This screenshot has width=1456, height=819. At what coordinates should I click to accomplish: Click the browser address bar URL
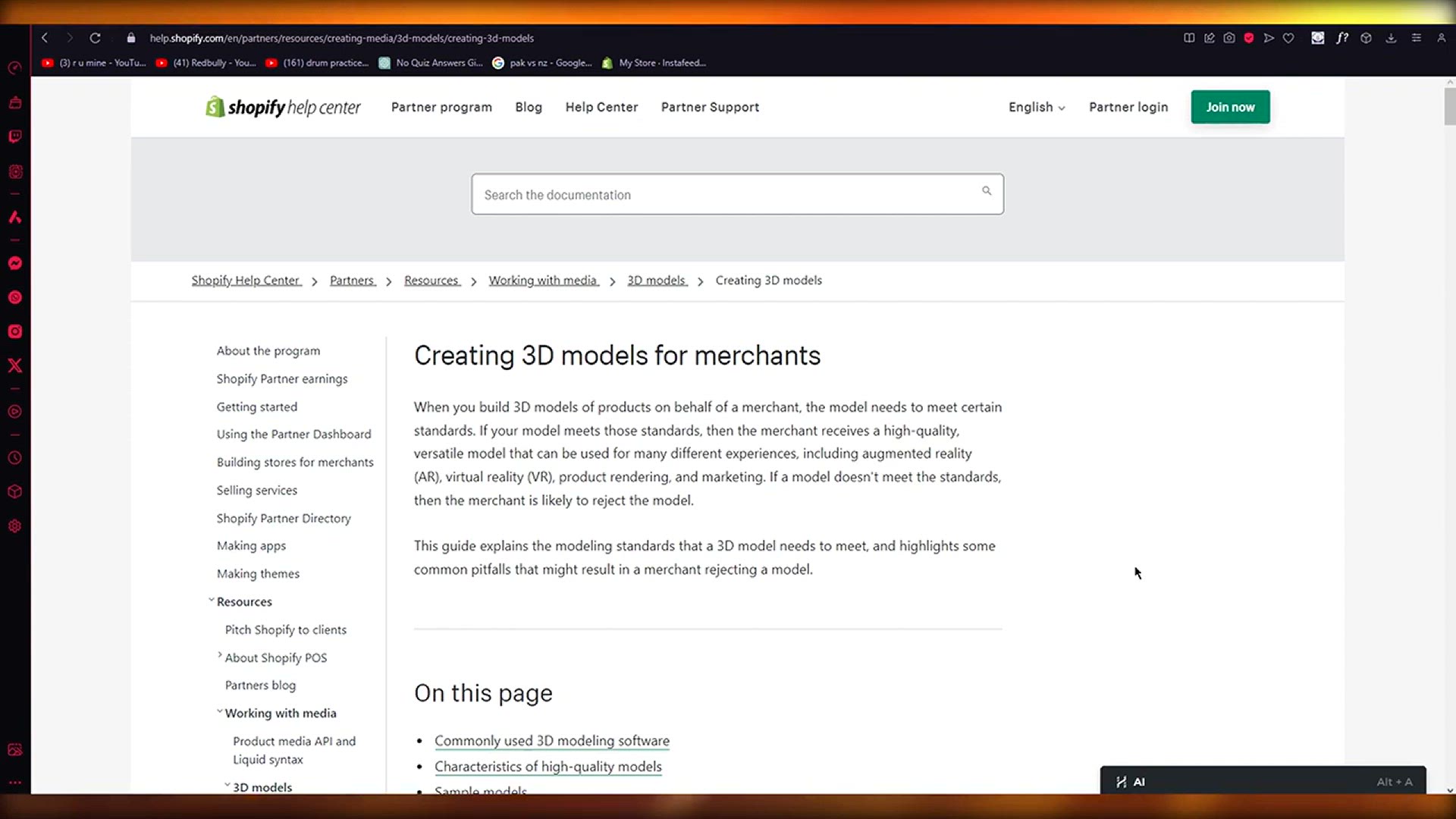pos(341,38)
